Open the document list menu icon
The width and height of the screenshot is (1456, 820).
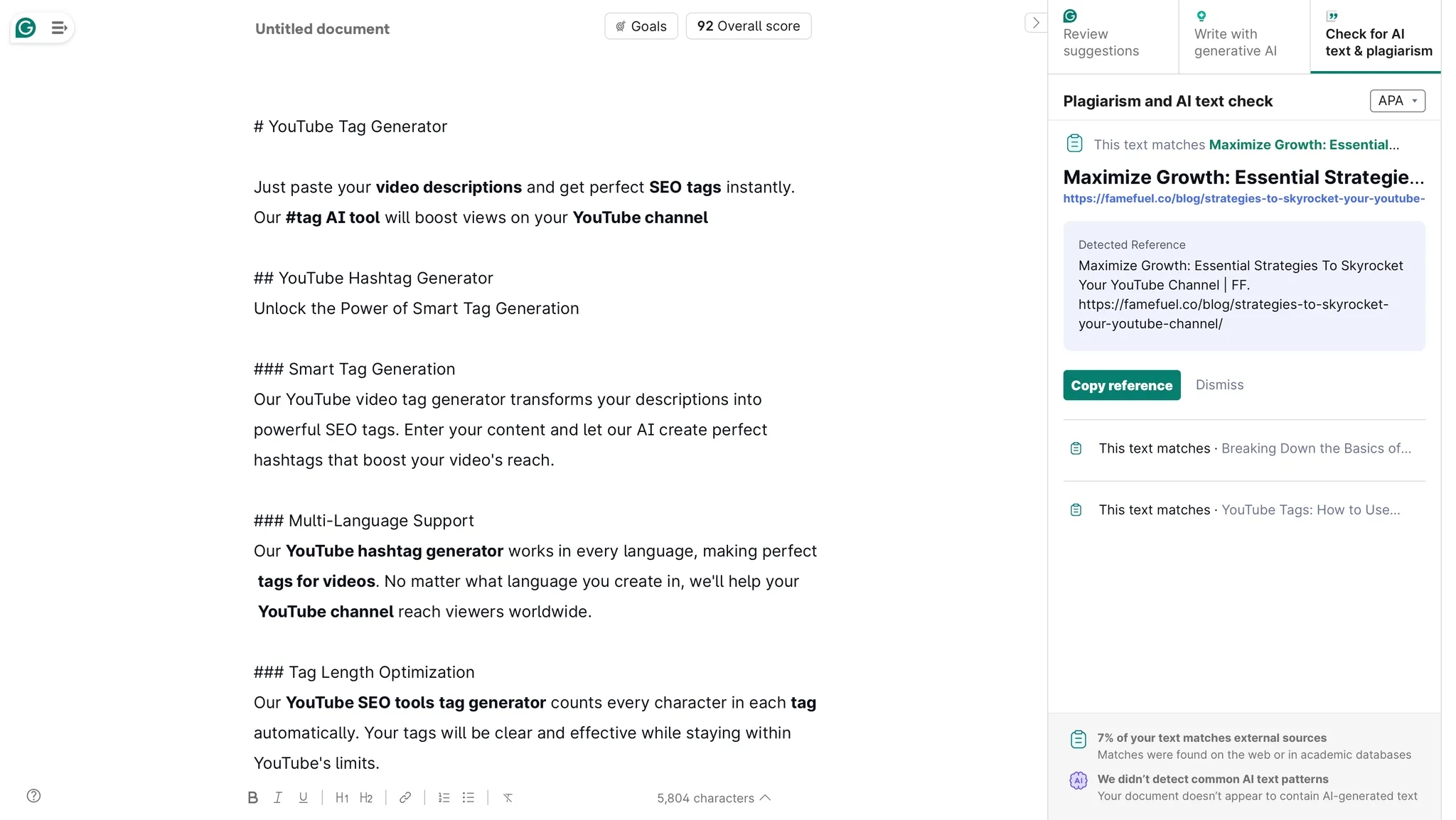[59, 28]
